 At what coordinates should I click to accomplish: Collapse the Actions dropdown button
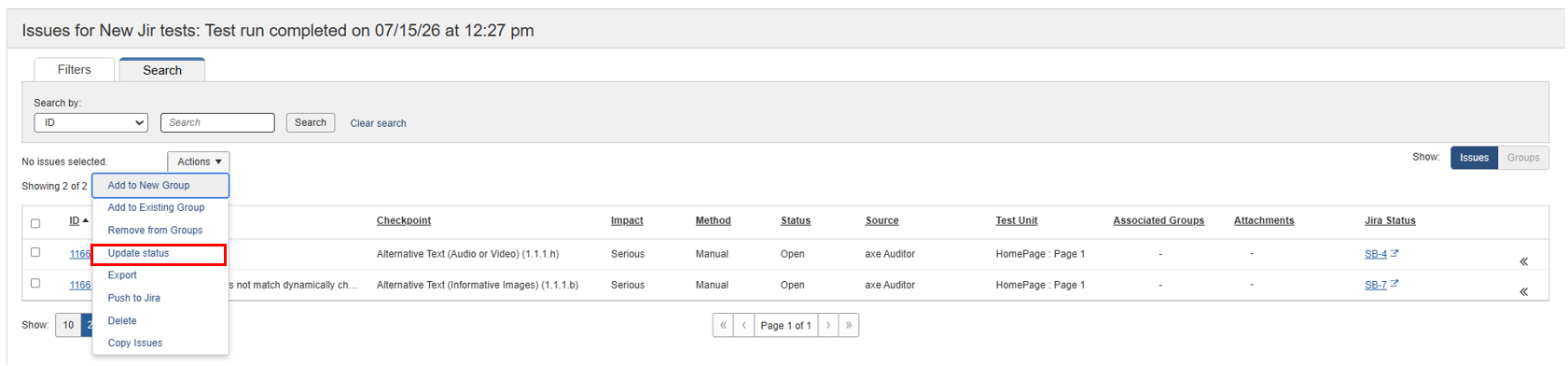[x=199, y=162]
